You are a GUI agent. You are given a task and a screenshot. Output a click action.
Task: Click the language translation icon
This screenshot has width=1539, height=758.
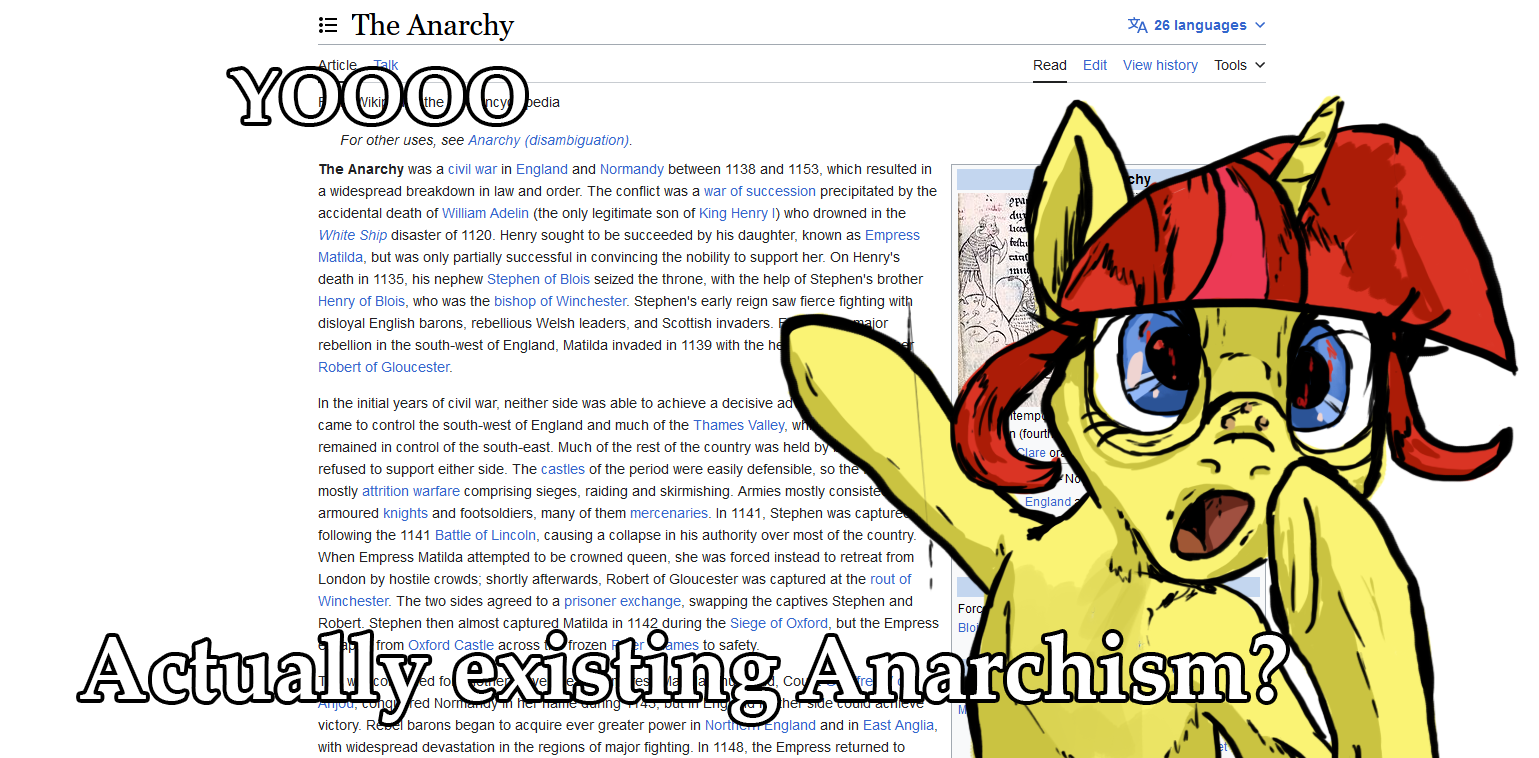coord(1138,25)
